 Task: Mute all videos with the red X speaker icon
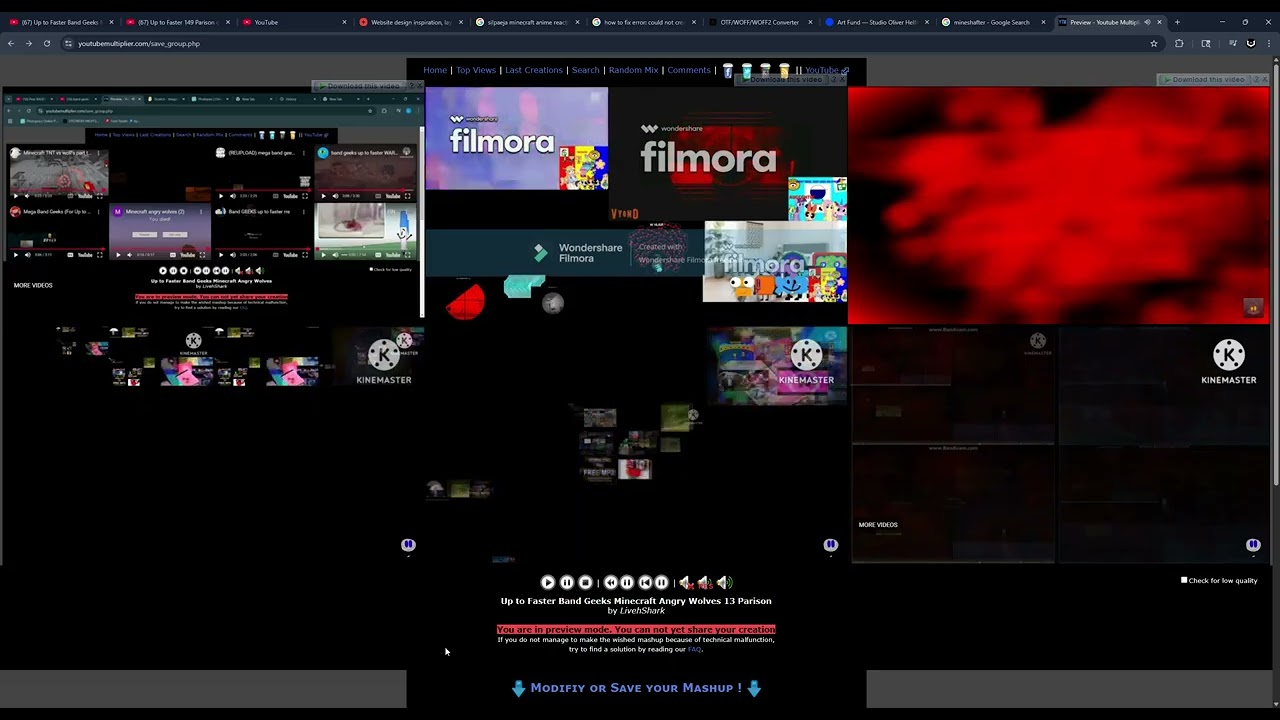coord(686,582)
